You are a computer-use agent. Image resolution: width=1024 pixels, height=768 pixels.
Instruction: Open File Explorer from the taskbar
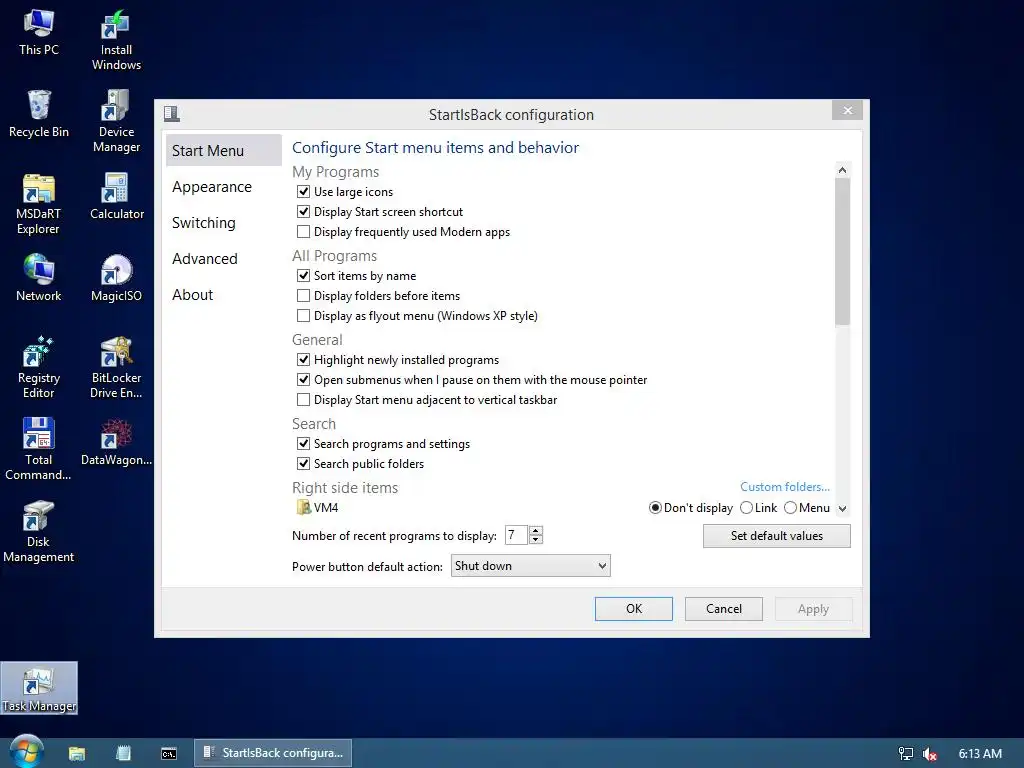77,753
